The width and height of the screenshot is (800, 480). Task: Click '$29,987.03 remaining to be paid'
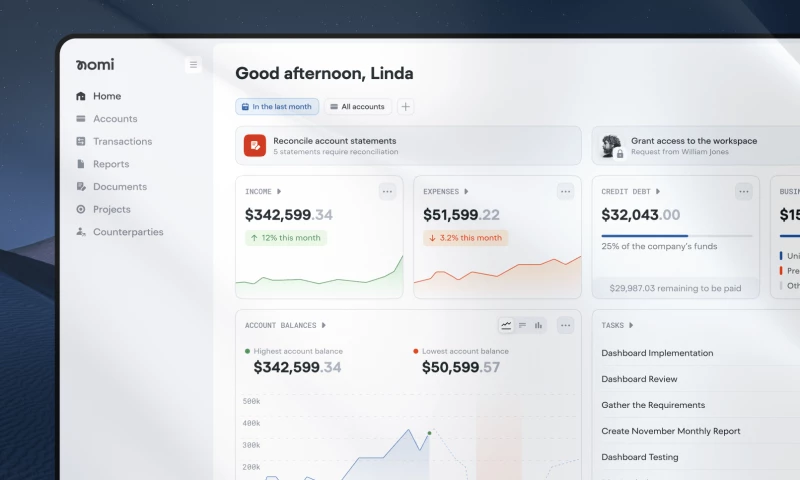pos(675,288)
